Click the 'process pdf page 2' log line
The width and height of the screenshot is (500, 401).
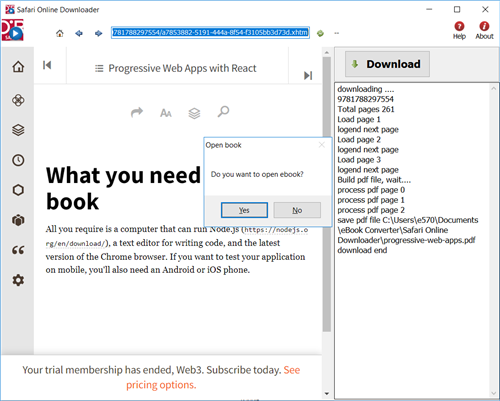[371, 210]
